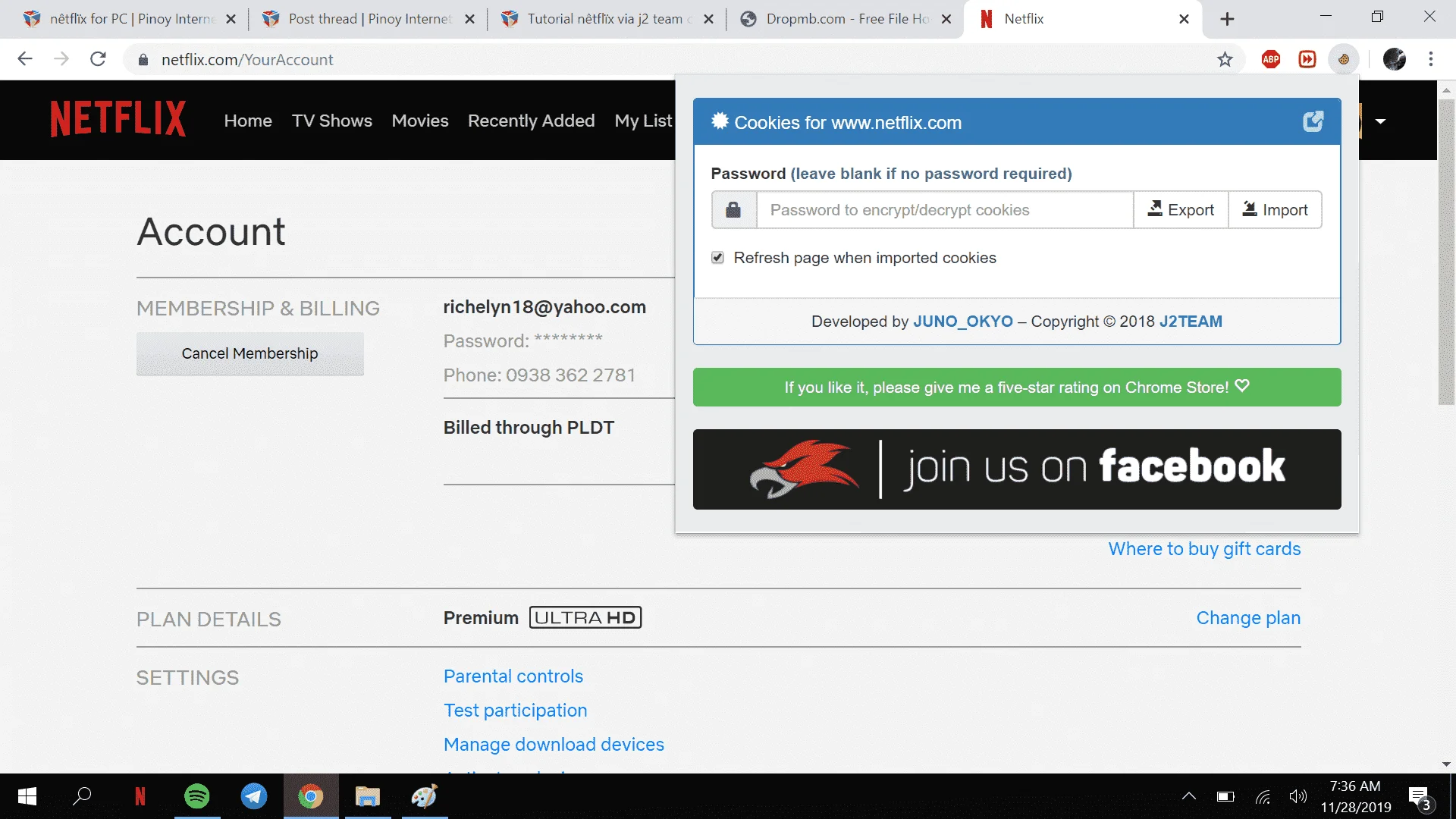Open the cookies popup in a new window
This screenshot has width=1456, height=819.
1313,121
